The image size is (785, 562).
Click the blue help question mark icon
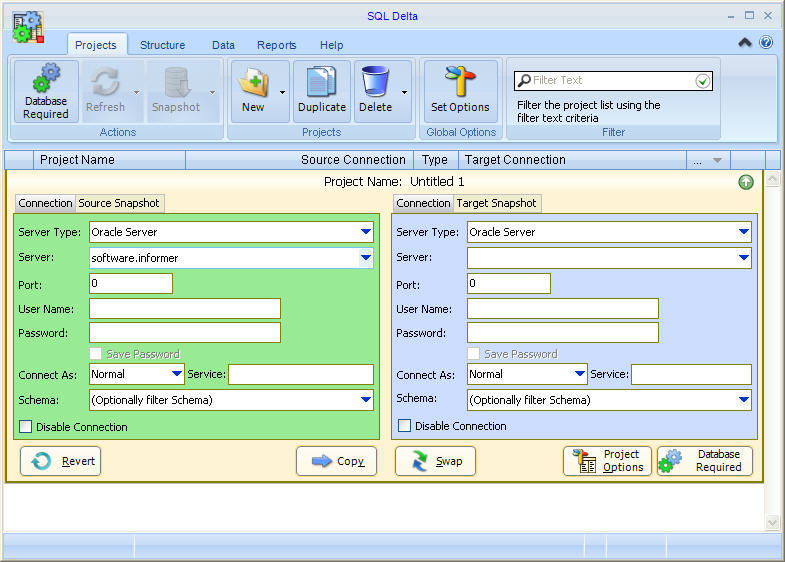pos(765,42)
